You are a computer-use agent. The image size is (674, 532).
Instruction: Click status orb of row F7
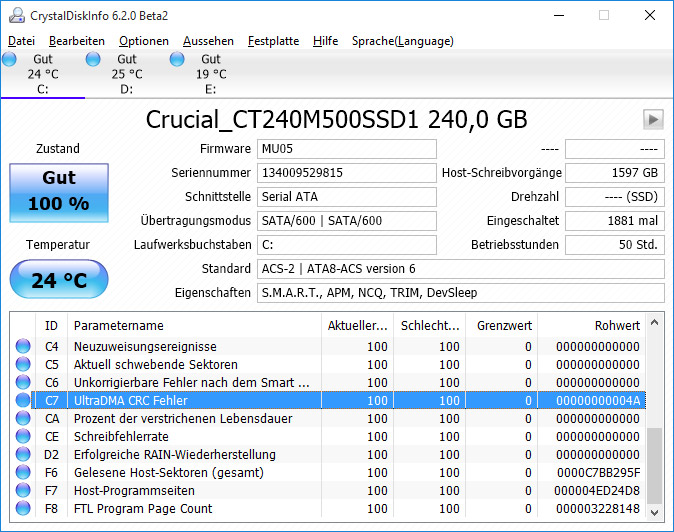[x=23, y=490]
